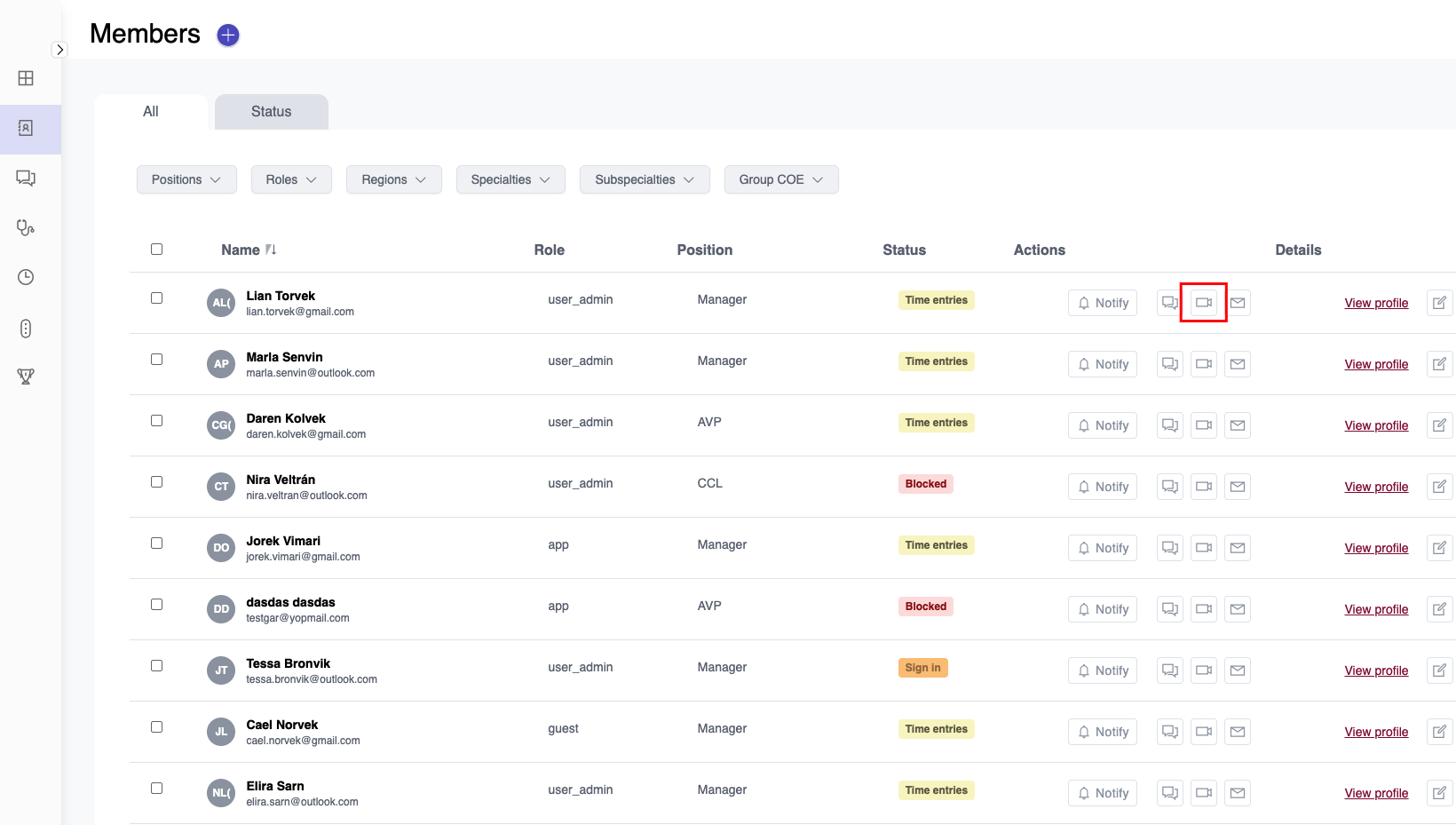Viewport: 1456px width, 825px height.
Task: Switch to the Status tab
Action: point(271,112)
